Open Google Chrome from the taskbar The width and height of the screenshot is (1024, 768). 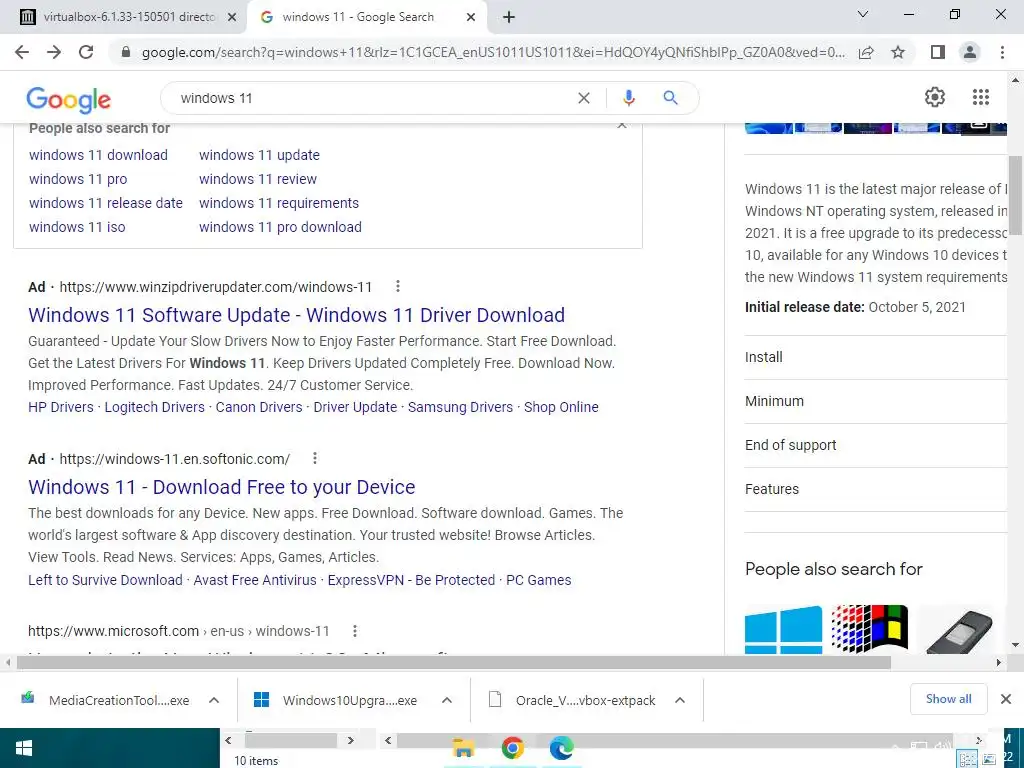point(513,748)
